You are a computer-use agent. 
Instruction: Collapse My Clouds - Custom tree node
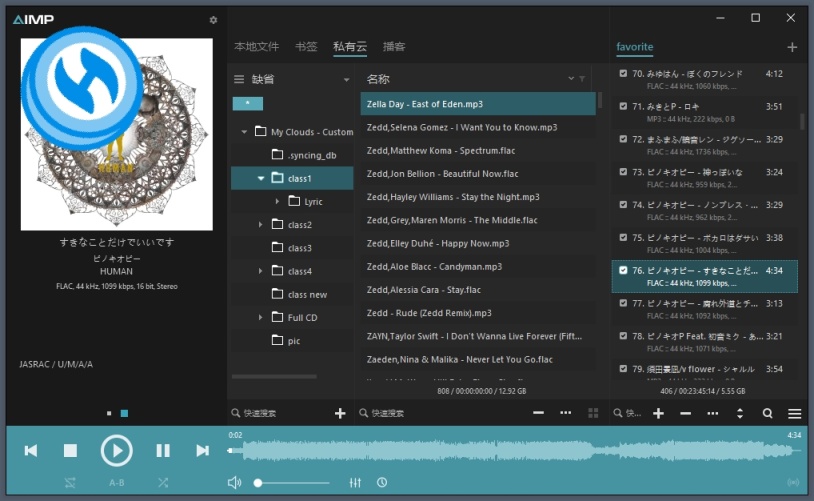(244, 132)
